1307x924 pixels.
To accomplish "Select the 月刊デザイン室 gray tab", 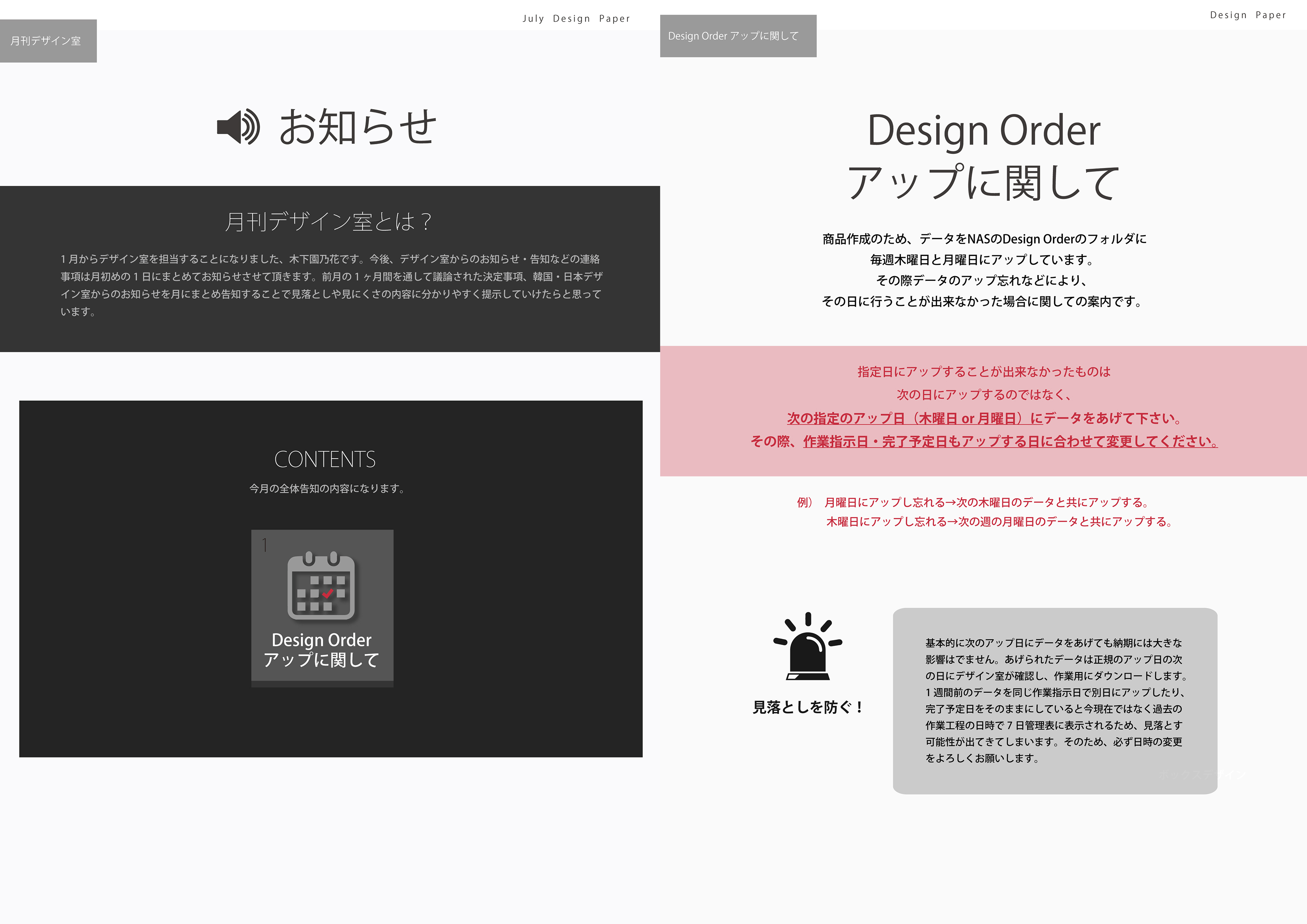I will coord(48,41).
